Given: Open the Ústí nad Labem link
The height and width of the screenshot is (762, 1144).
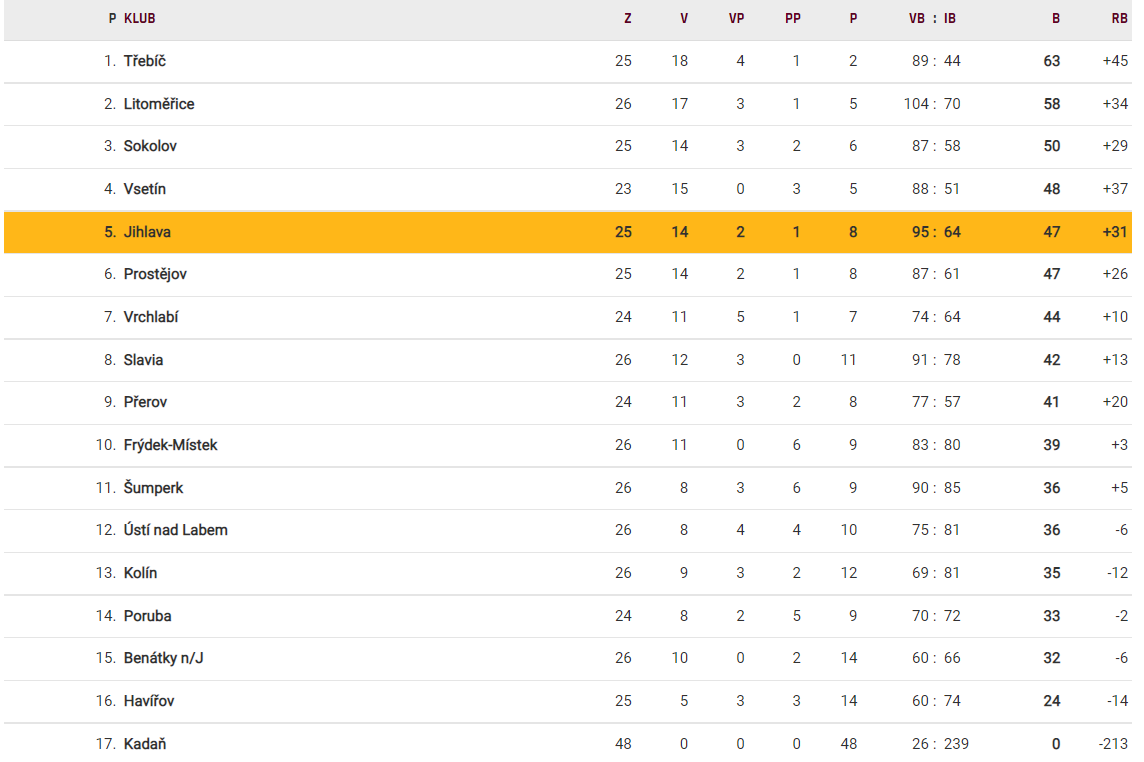Looking at the screenshot, I should [176, 530].
